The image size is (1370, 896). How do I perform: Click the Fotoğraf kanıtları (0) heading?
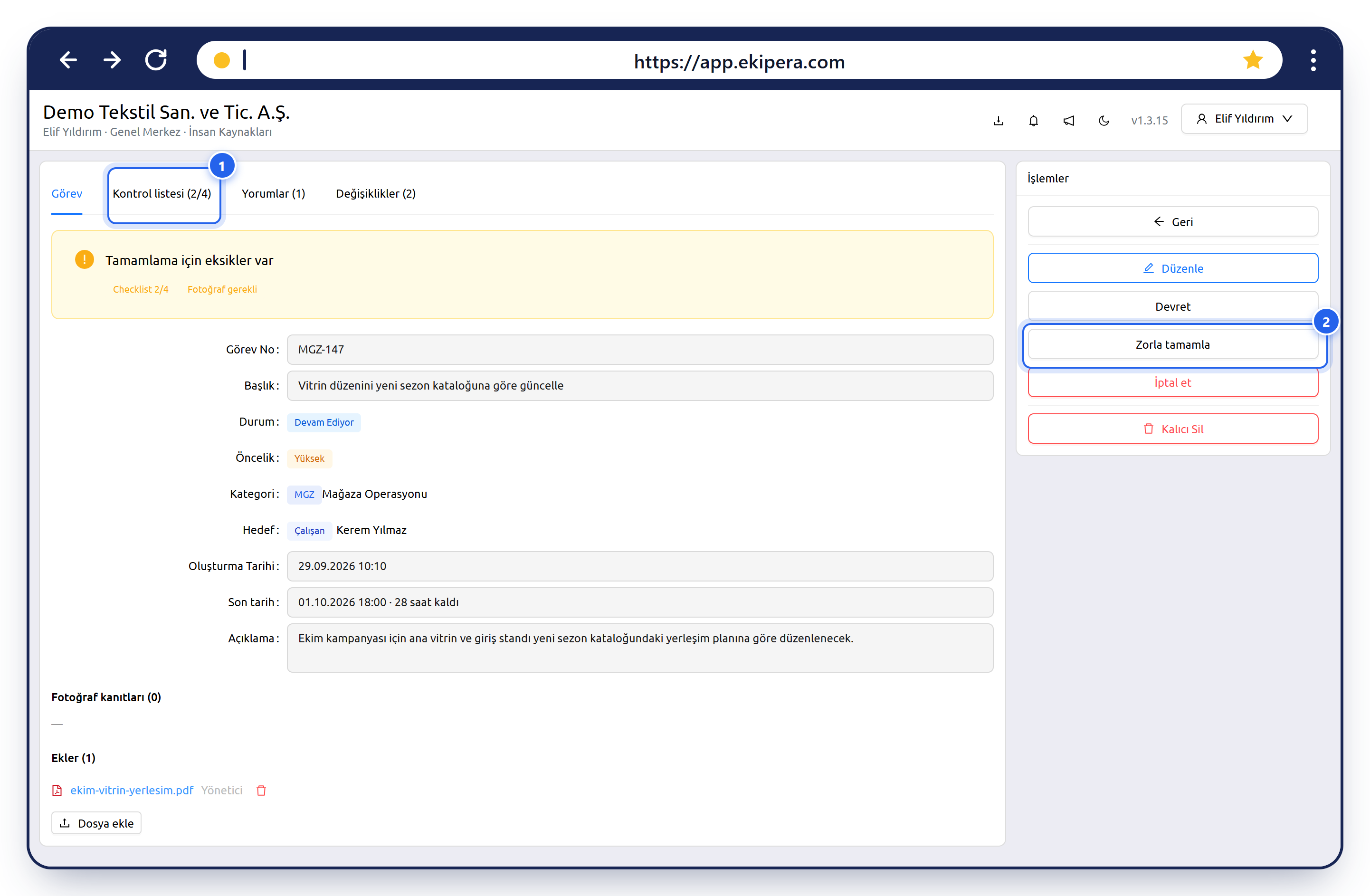(x=106, y=697)
